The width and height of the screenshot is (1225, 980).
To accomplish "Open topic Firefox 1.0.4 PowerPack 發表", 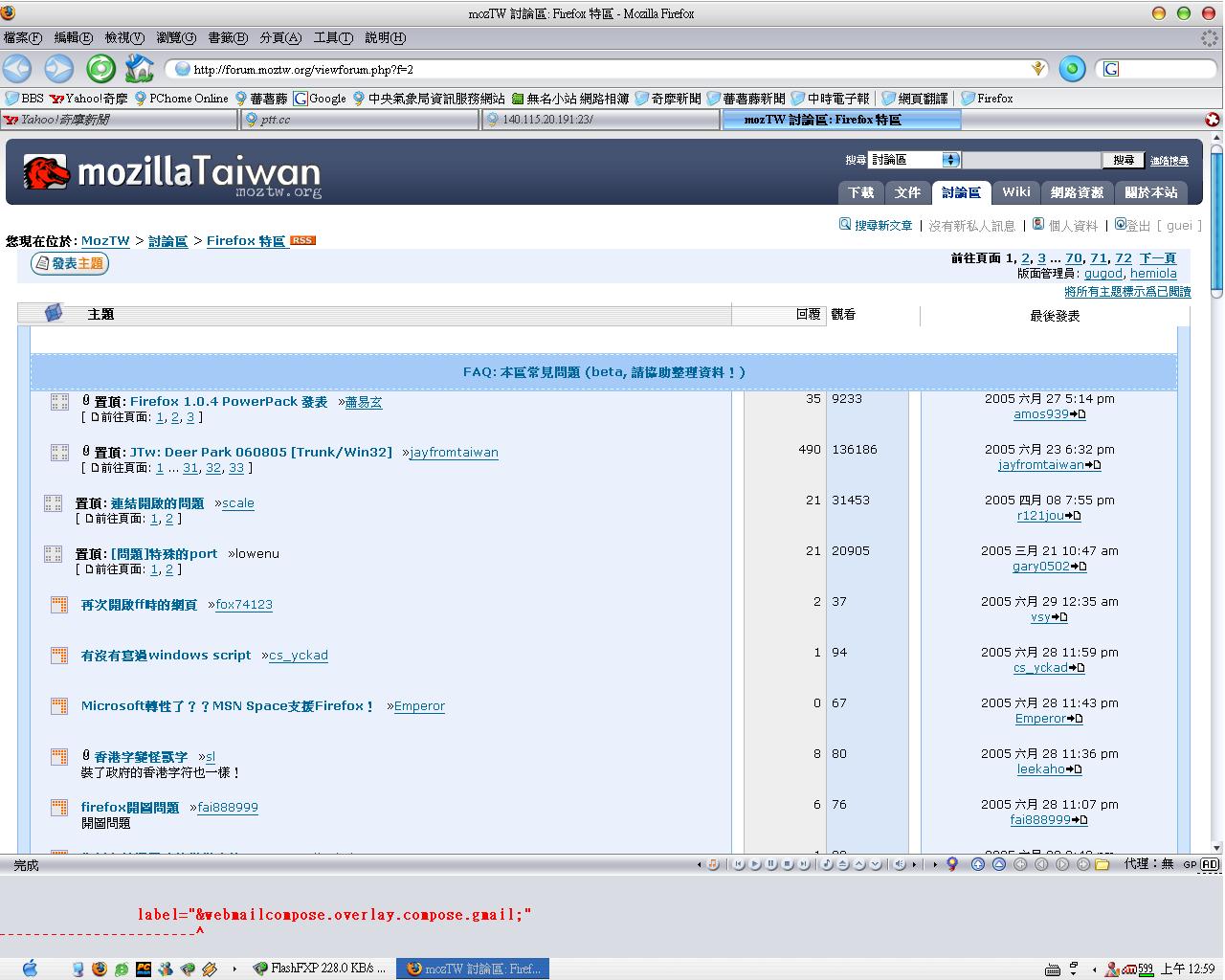I will tap(229, 402).
